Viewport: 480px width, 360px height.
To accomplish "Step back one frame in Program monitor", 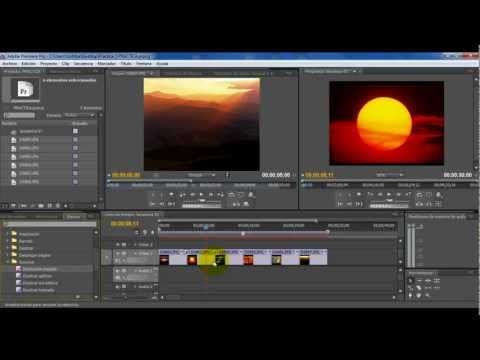I will coord(380,194).
